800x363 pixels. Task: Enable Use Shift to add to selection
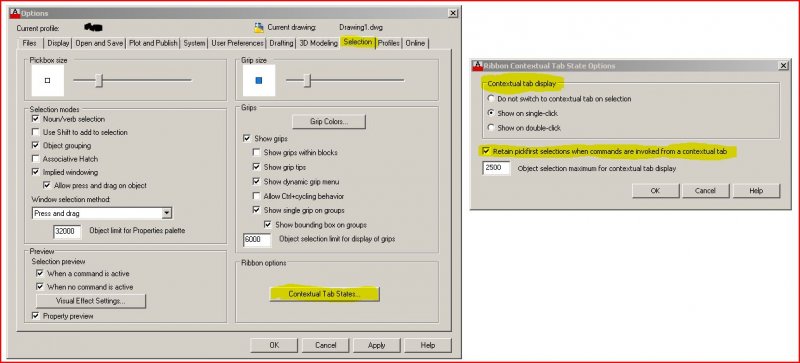point(35,132)
